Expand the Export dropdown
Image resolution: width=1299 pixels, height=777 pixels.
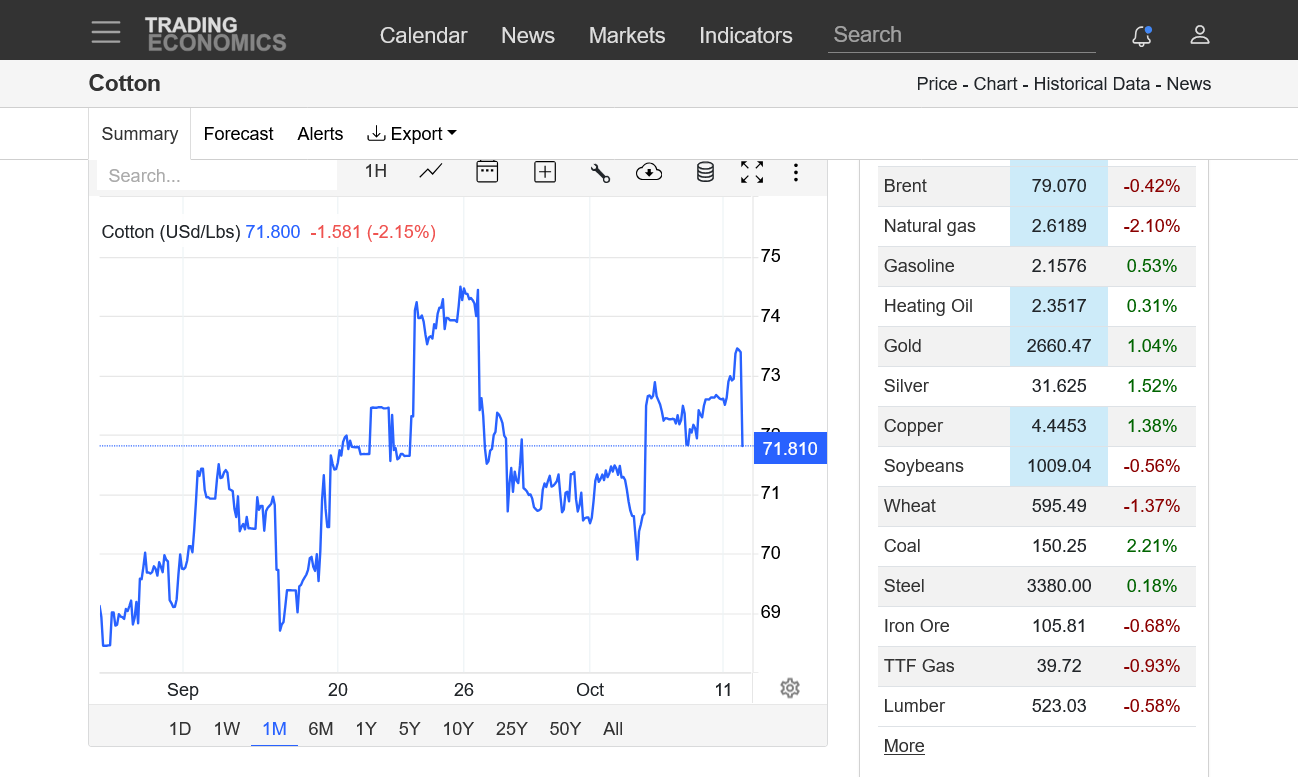412,134
